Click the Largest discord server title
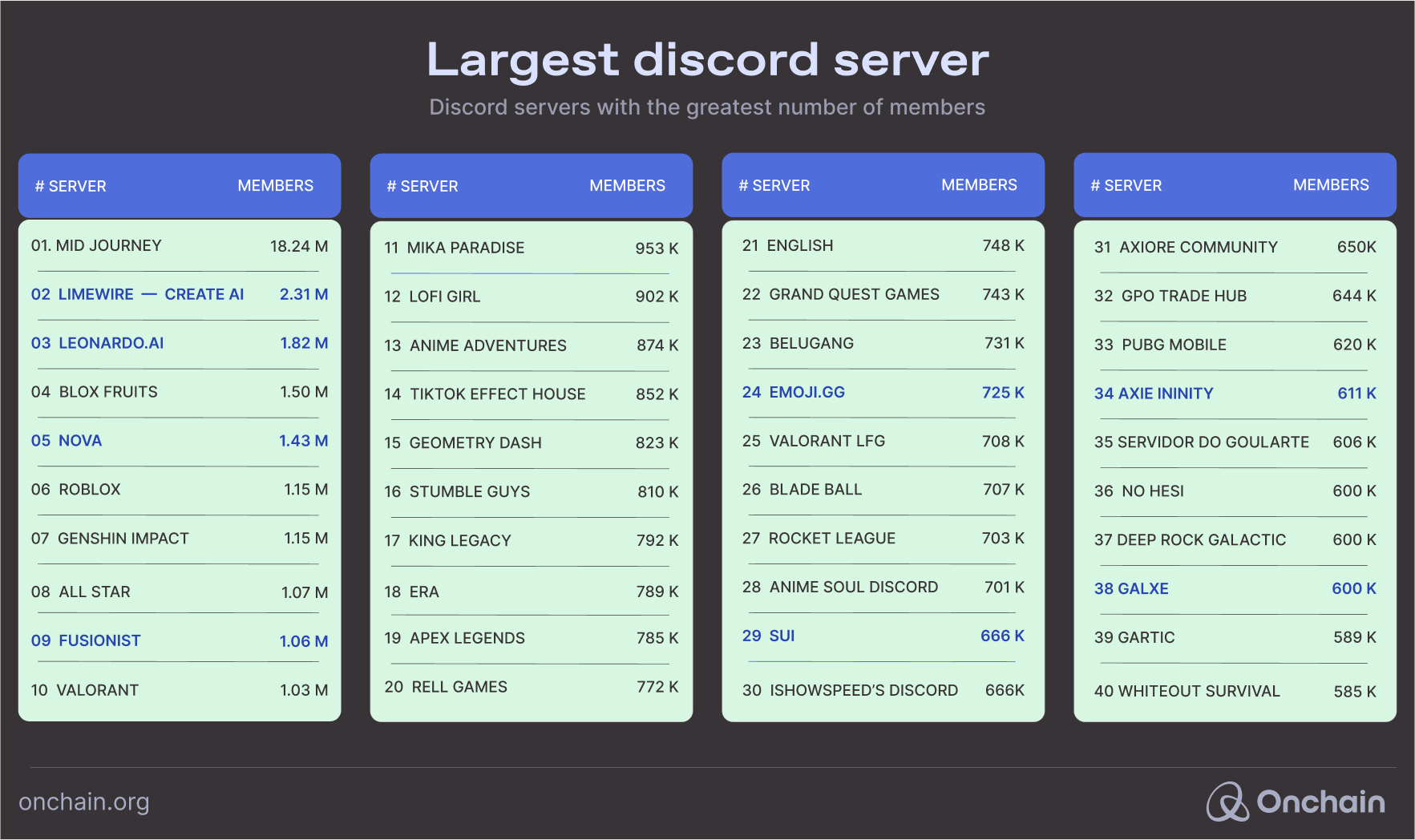The height and width of the screenshot is (840, 1415). point(708,60)
